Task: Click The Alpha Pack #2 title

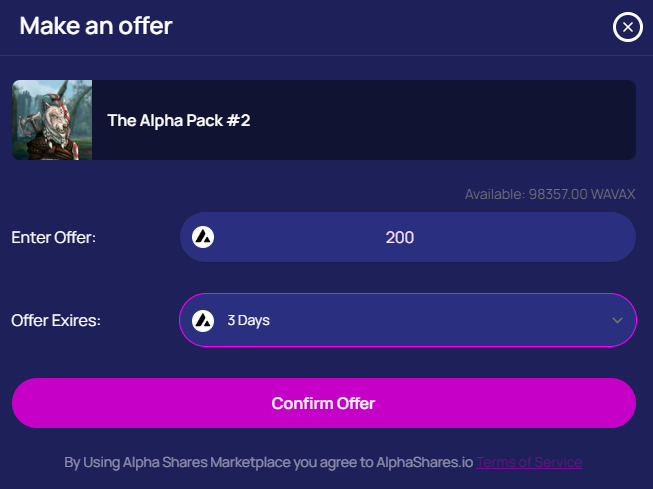Action: point(178,120)
